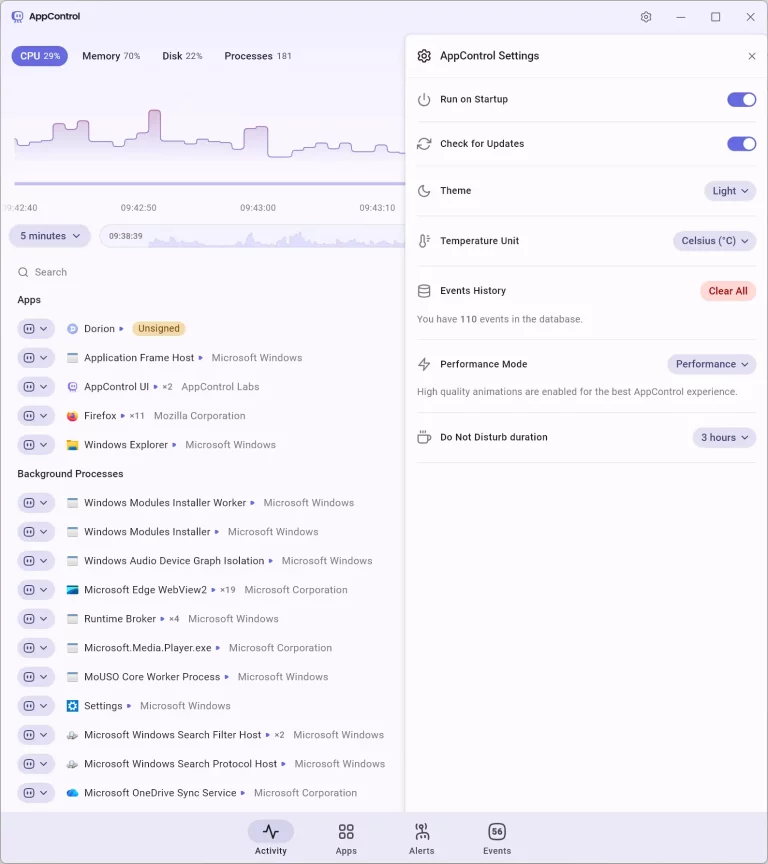Close the AppControl Settings panel

752,56
